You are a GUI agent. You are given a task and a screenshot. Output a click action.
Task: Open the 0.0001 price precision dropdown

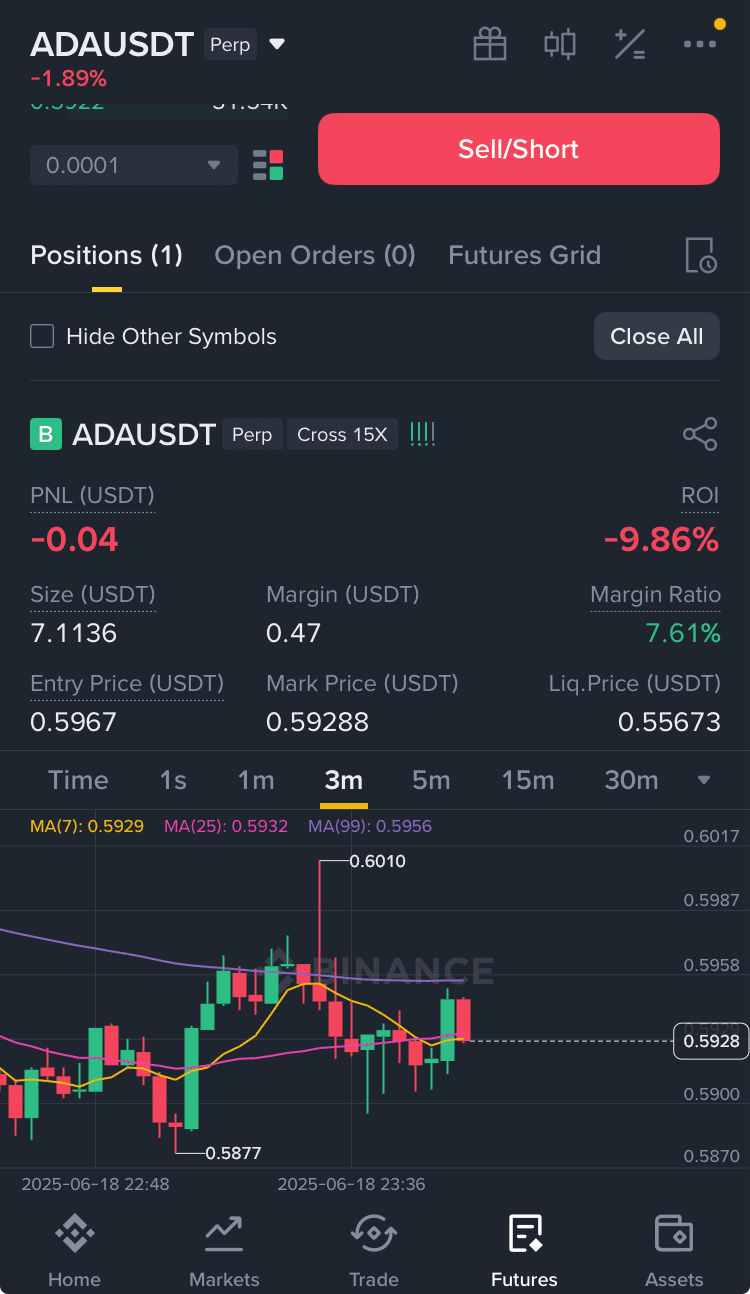(x=134, y=165)
